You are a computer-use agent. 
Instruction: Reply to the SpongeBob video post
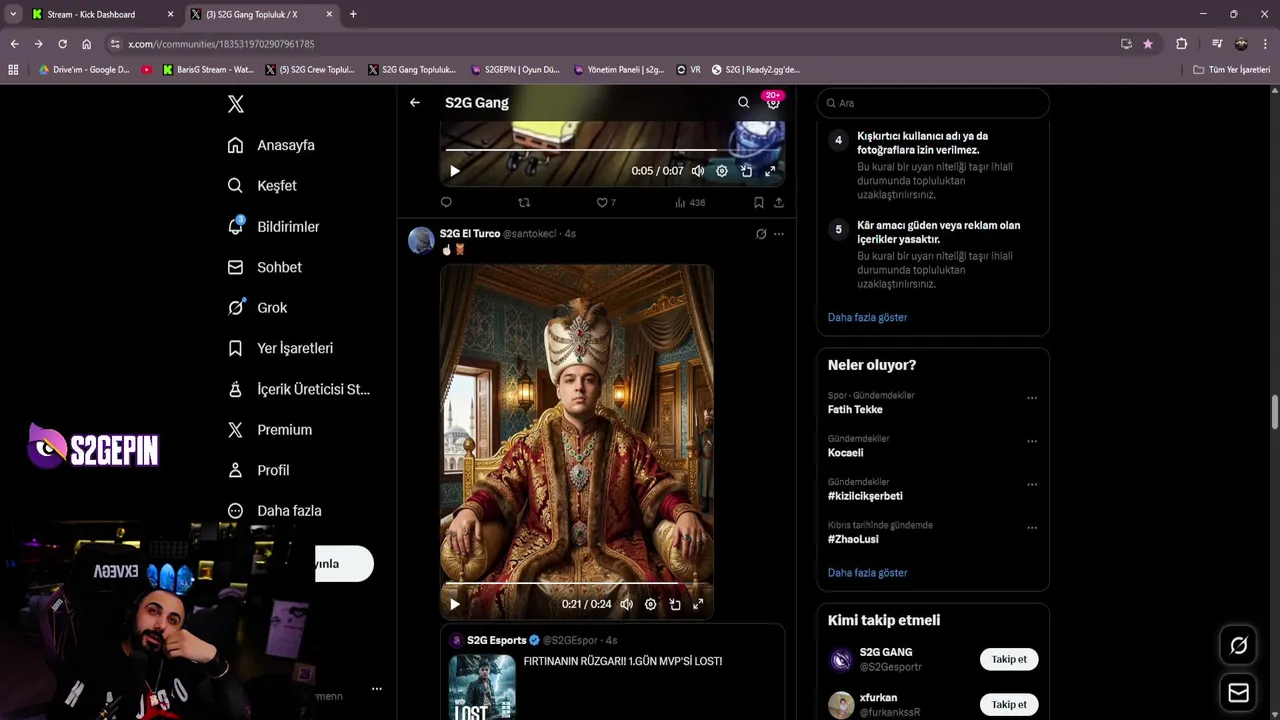tap(446, 202)
